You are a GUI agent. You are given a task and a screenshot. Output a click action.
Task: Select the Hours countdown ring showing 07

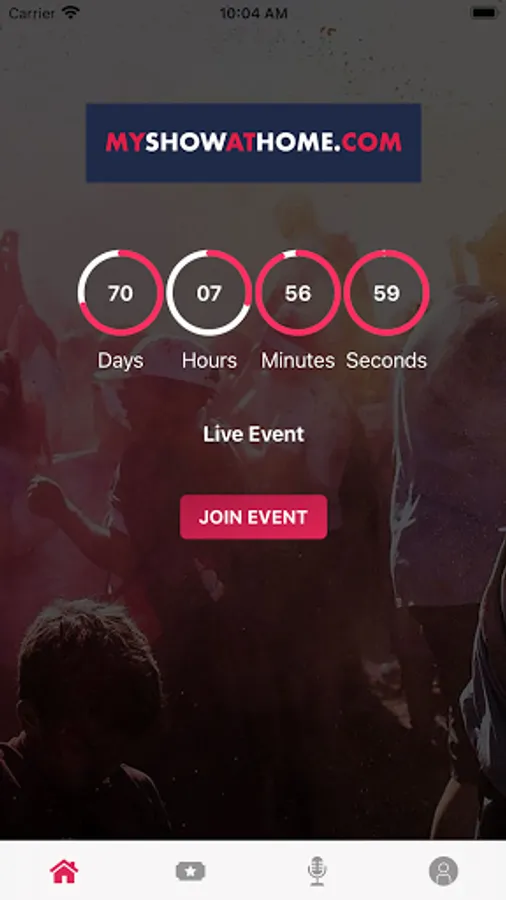209,293
